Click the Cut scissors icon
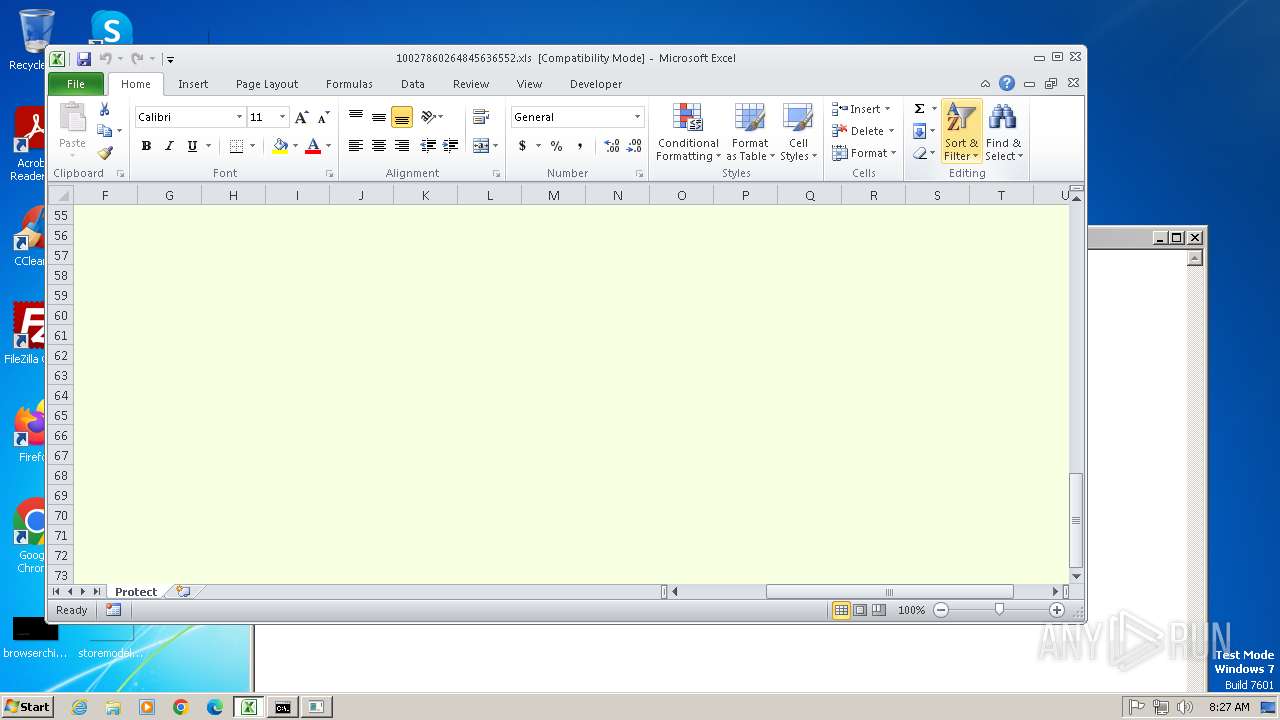The image size is (1280, 720). click(104, 109)
